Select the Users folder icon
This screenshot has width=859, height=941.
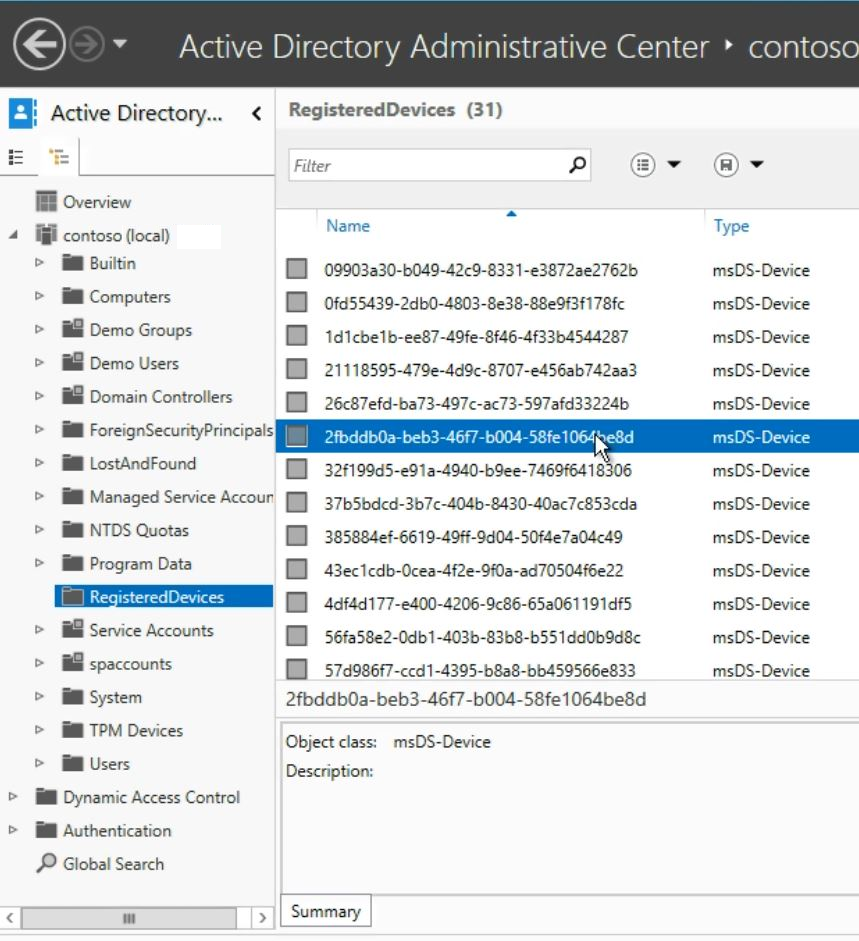pyautogui.click(x=73, y=763)
